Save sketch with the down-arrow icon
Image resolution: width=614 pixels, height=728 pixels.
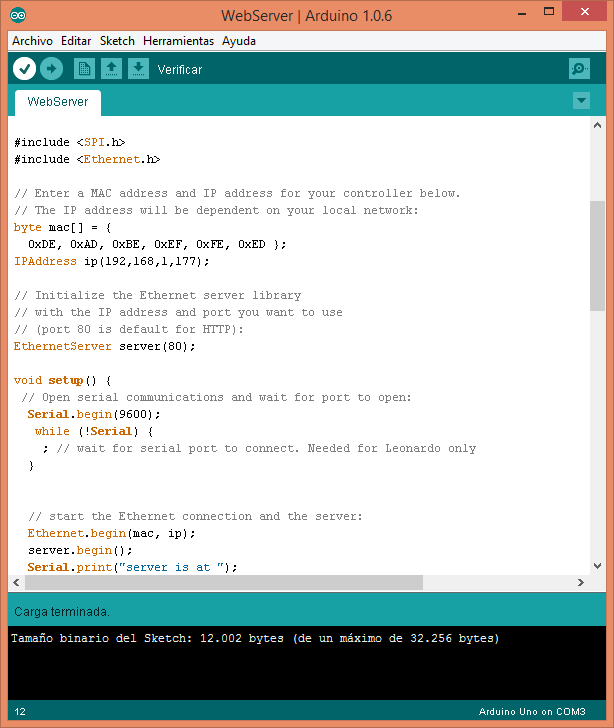[138, 69]
